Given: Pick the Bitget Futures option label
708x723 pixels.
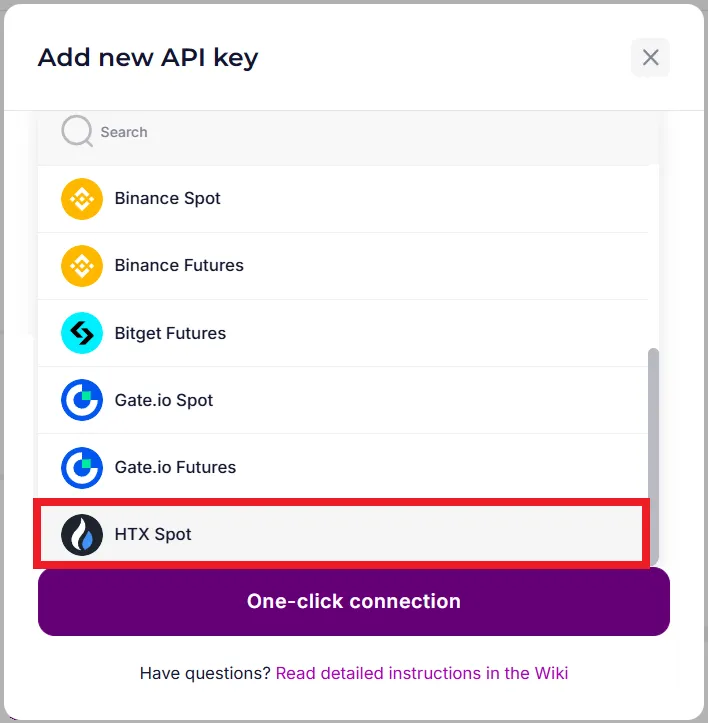Looking at the screenshot, I should [x=170, y=333].
